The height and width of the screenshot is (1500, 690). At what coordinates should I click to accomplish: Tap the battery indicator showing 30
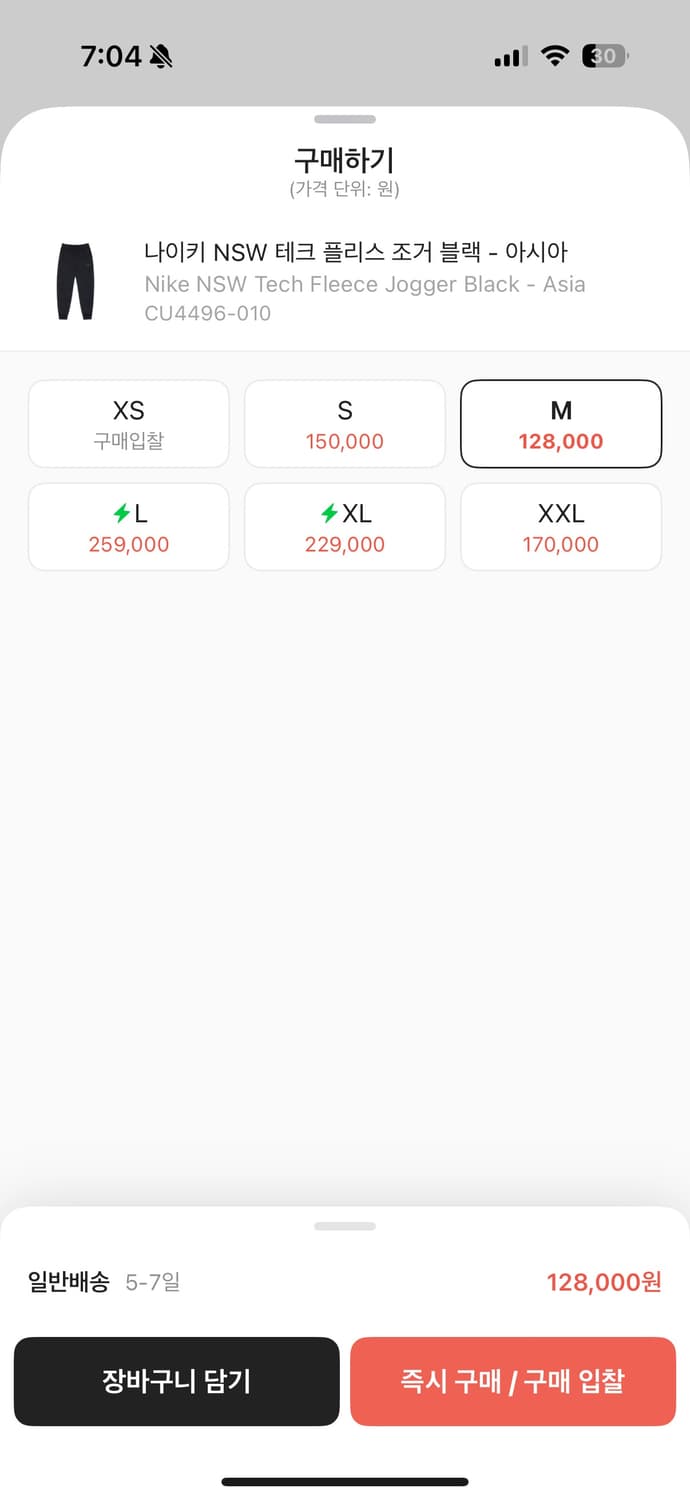click(x=605, y=56)
